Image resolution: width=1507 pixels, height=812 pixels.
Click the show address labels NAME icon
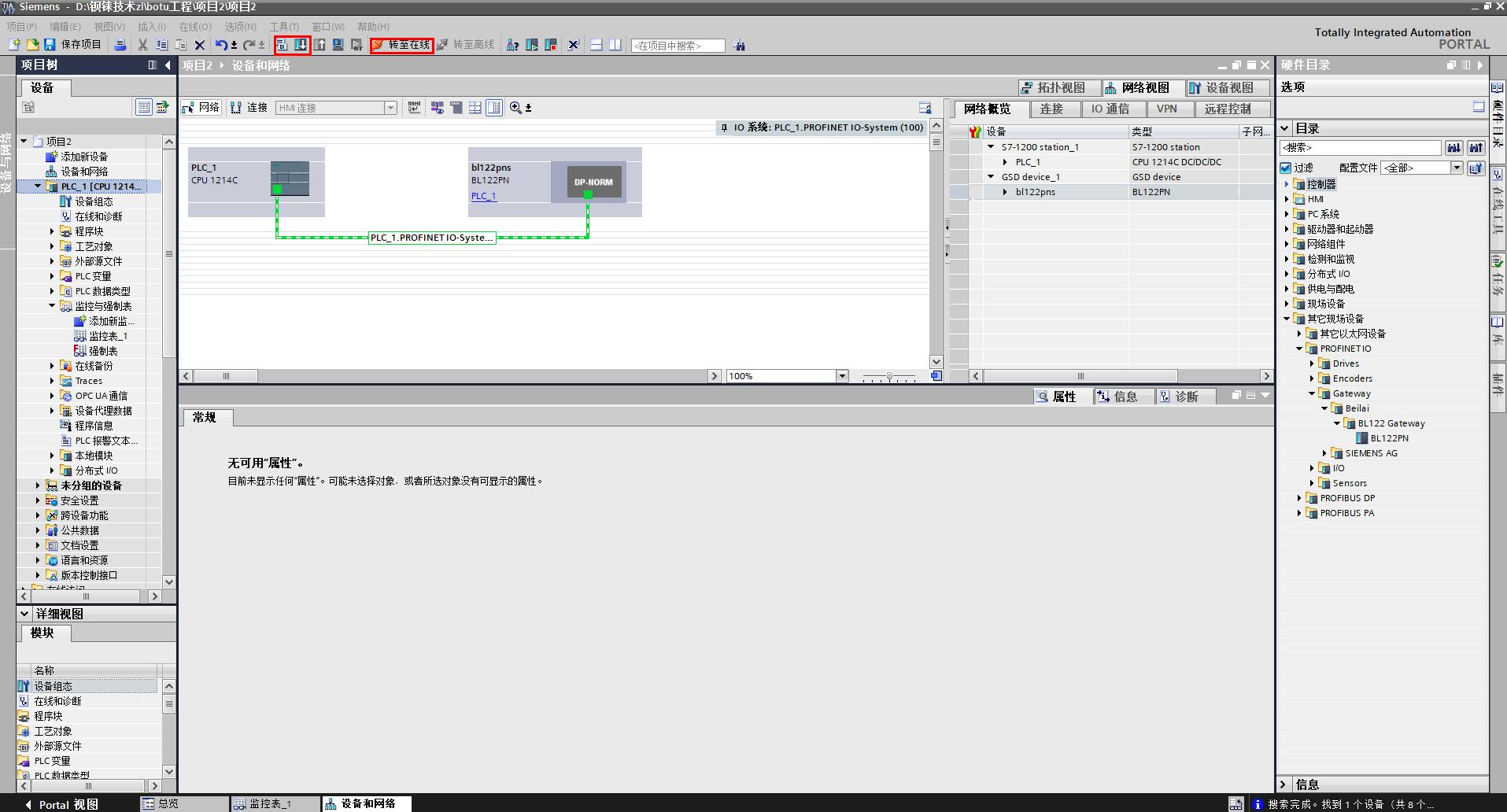coord(414,107)
